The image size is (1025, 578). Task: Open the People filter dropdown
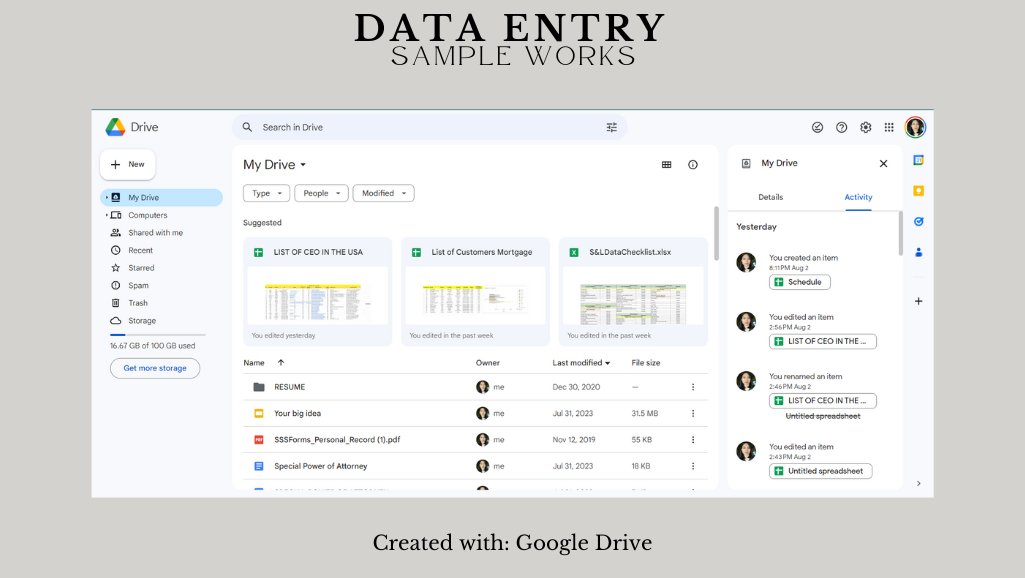[x=322, y=194]
